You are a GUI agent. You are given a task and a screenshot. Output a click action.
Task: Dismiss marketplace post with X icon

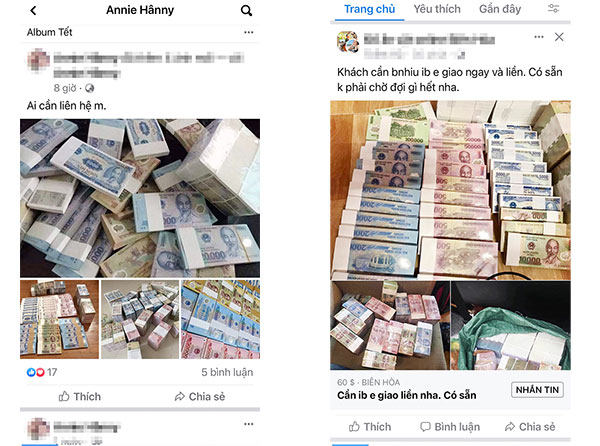[x=559, y=37]
